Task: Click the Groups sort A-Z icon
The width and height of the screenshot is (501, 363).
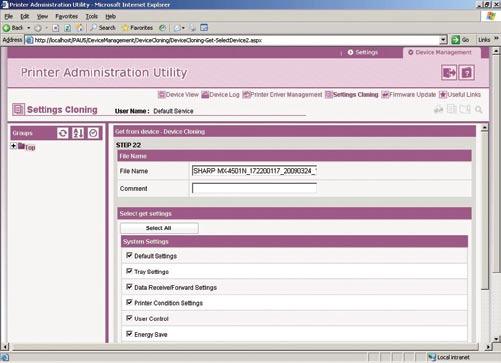Action: (78, 133)
